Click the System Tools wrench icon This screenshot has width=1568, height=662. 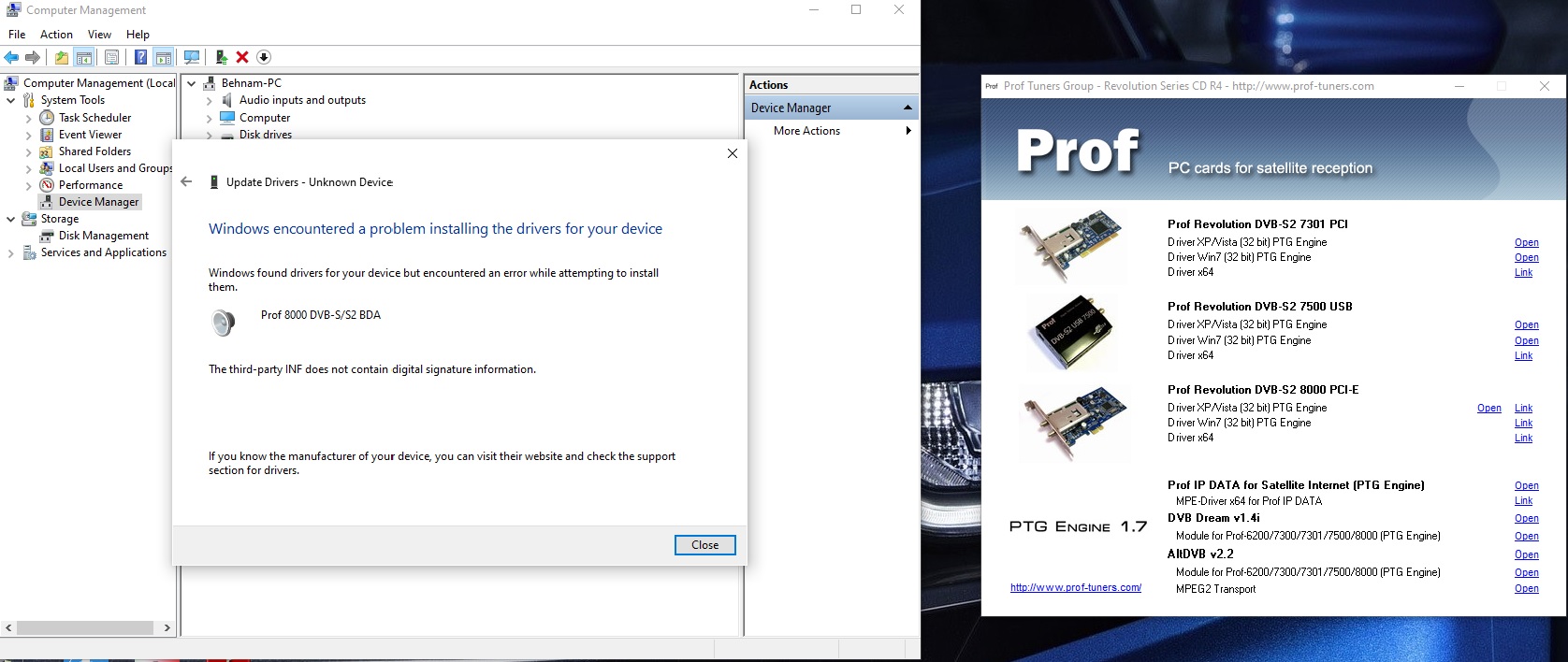click(x=29, y=100)
